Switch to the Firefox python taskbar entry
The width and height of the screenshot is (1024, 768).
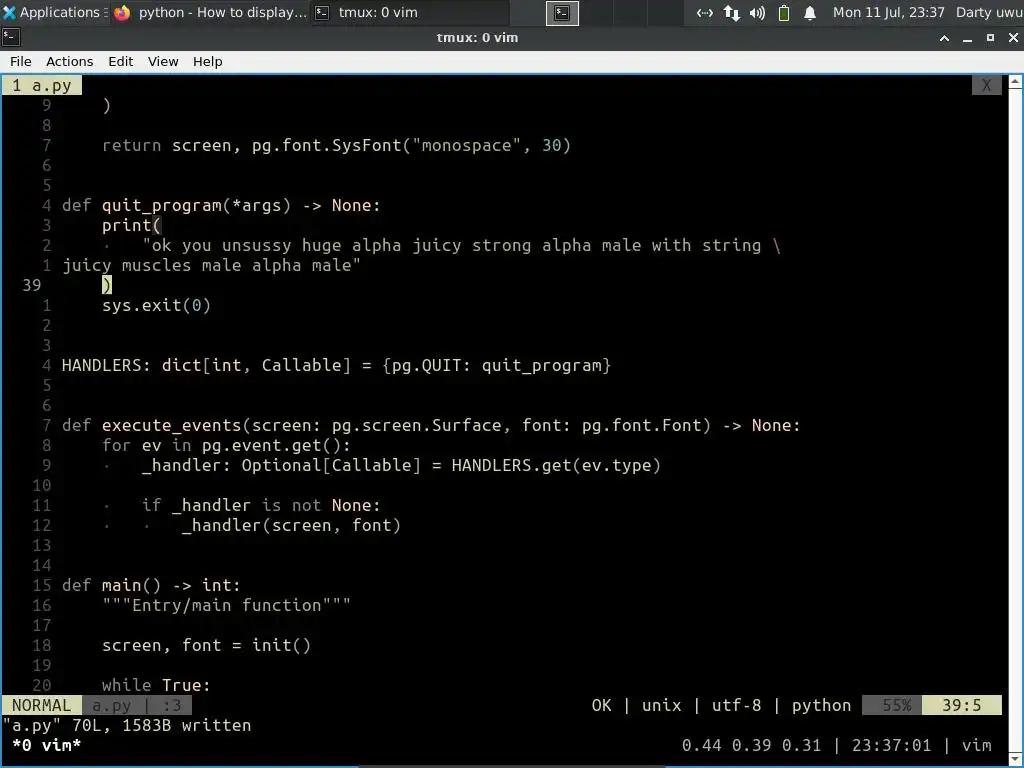pos(210,12)
